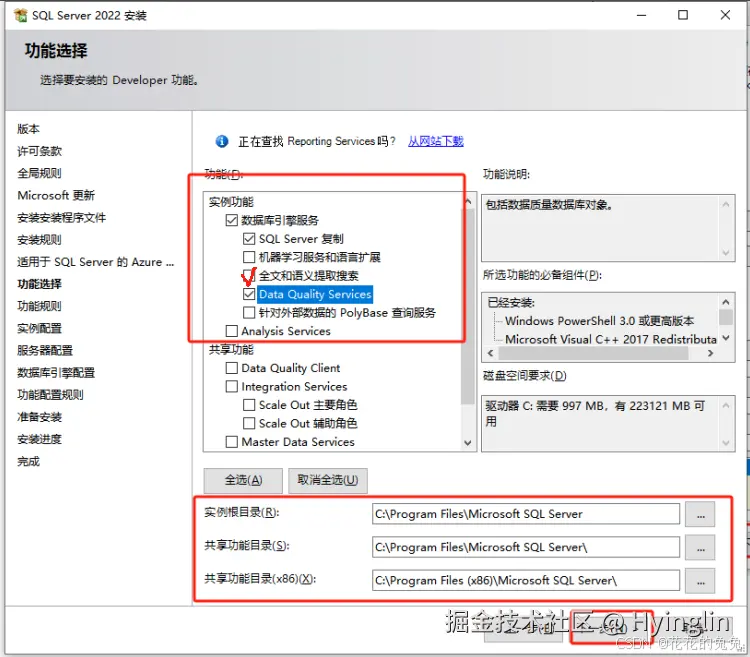Click 功能说明 box scroll up arrow
Viewport: 750px width, 657px height.
point(726,205)
